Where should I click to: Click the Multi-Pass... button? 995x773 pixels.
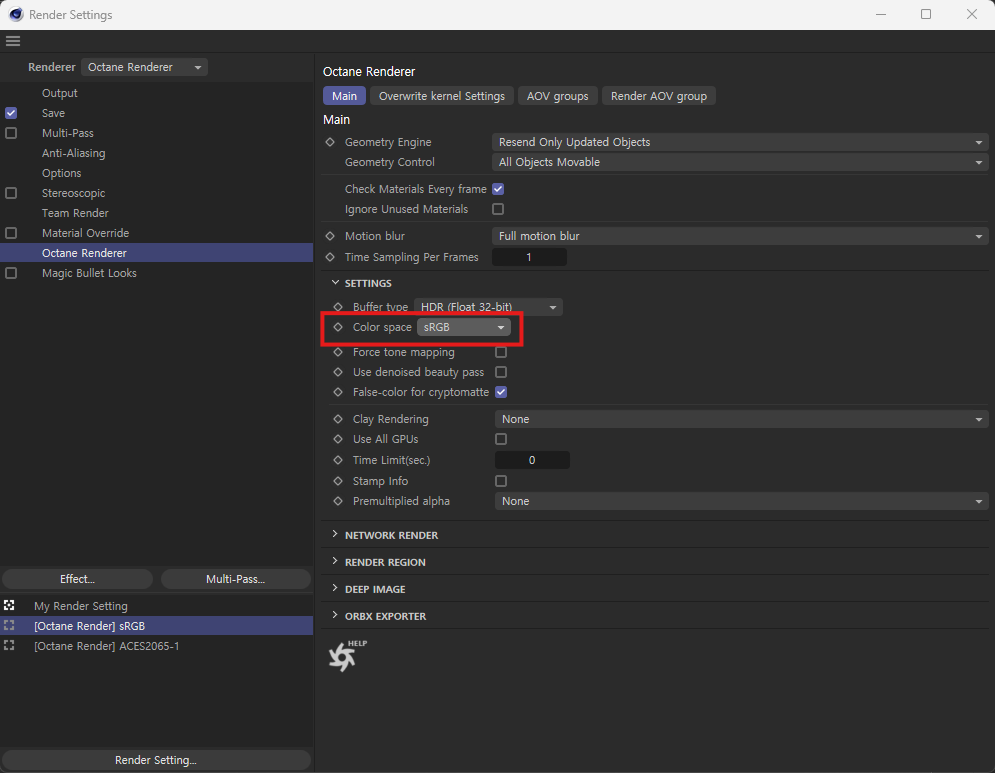235,579
